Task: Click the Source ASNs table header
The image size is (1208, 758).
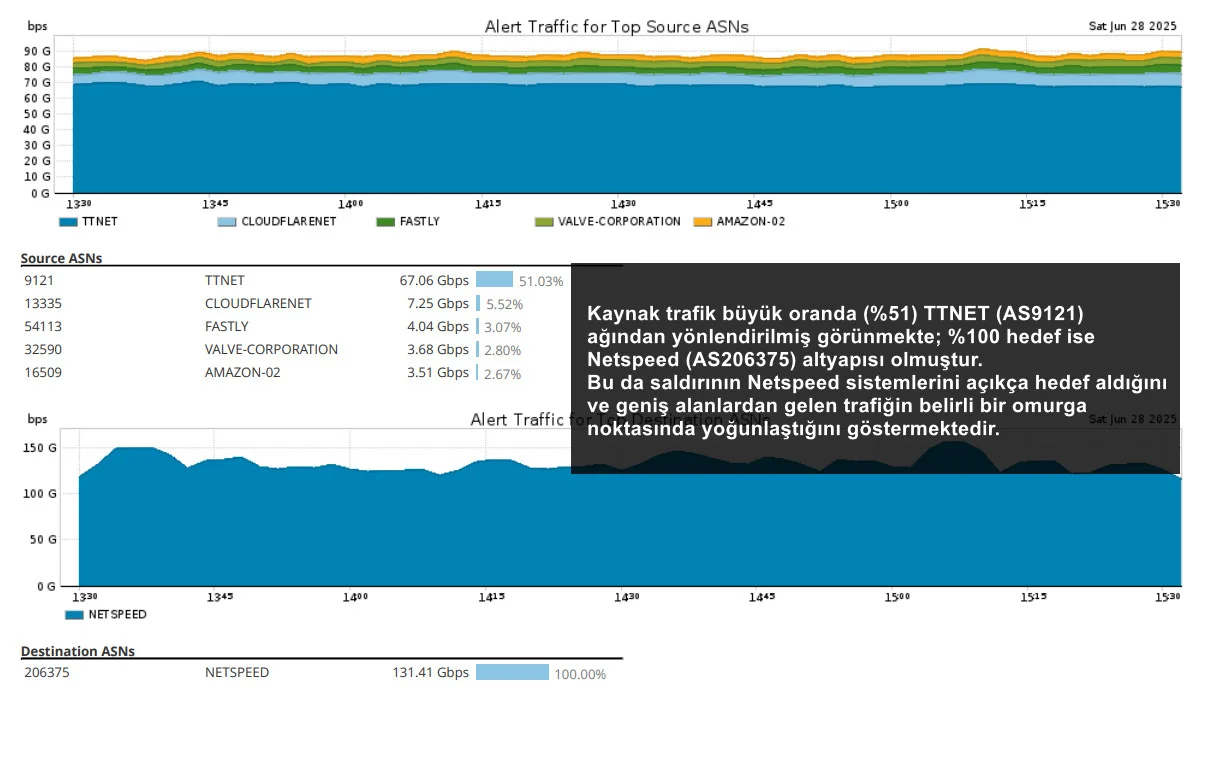Action: pos(61,258)
